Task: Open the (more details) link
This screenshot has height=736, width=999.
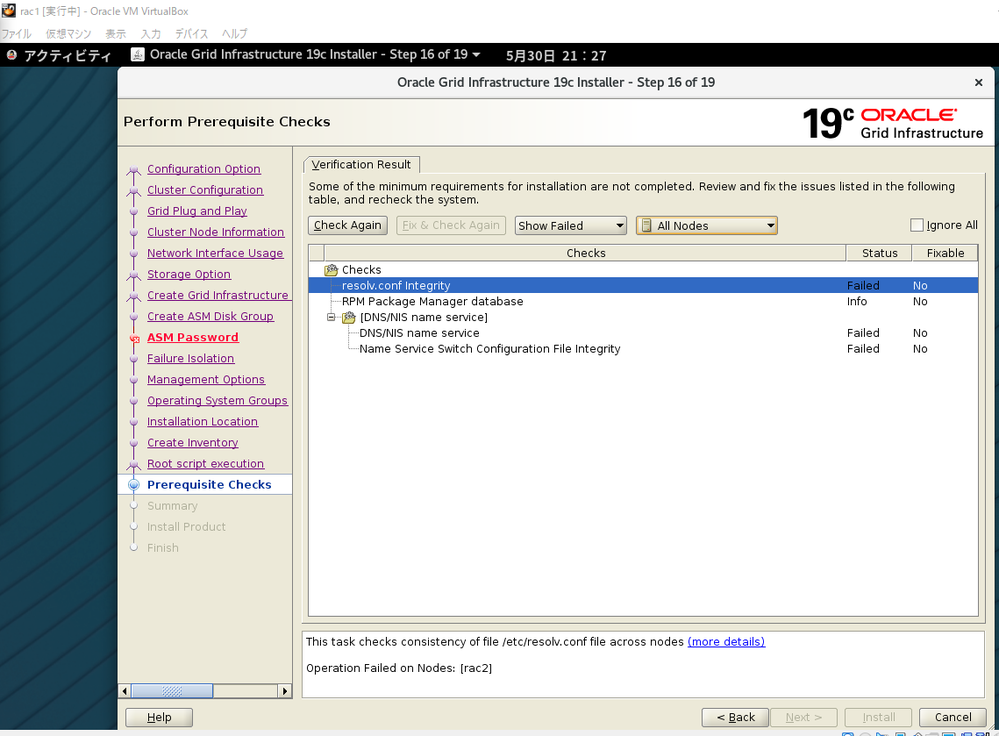Action: [726, 642]
